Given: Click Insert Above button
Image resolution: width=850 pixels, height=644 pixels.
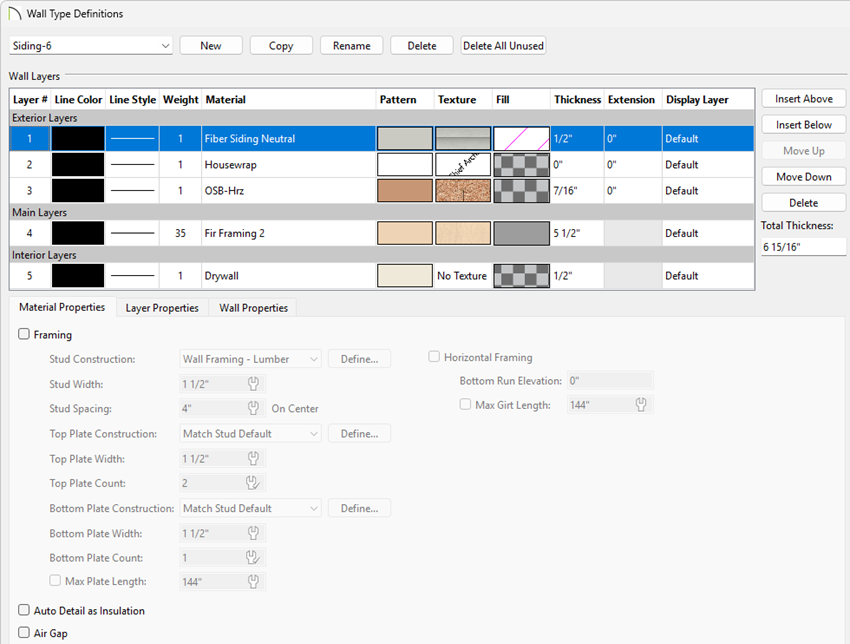Looking at the screenshot, I should (x=804, y=99).
